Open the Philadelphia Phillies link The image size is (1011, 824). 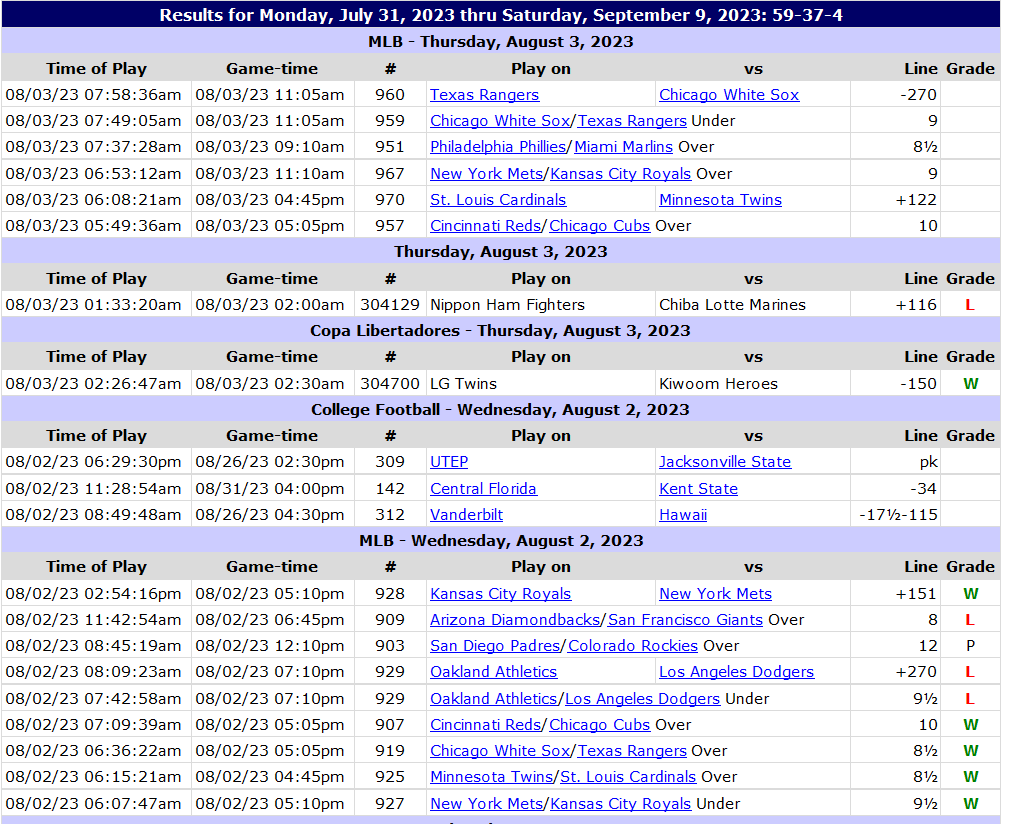coord(498,147)
